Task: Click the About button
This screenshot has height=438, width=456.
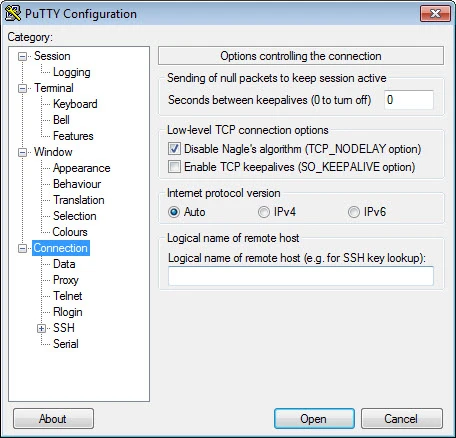Action: [53, 419]
